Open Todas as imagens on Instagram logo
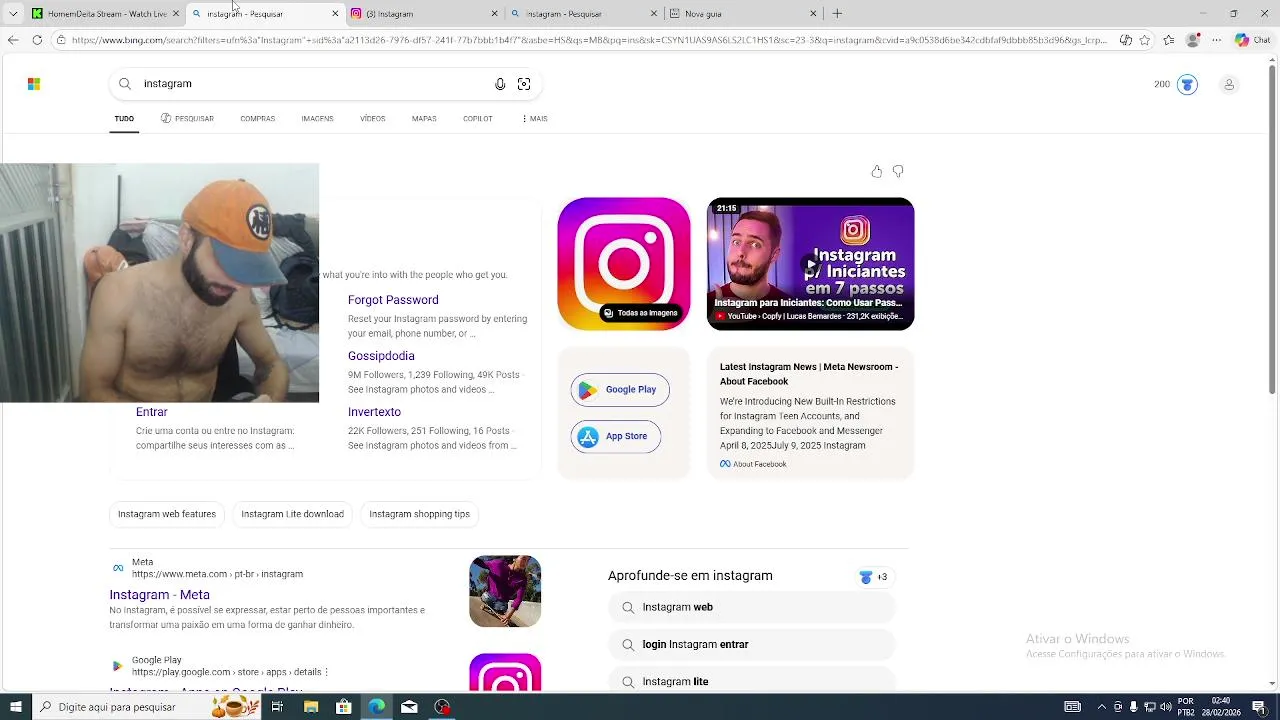The width and height of the screenshot is (1280, 720). pyautogui.click(x=641, y=313)
